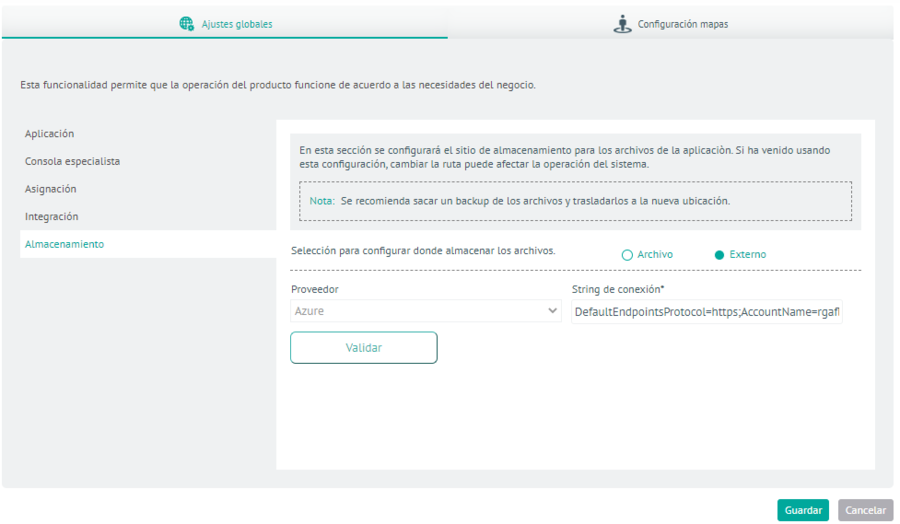The height and width of the screenshot is (524, 900).
Task: Open the Integración section
Action: pyautogui.click(x=52, y=216)
